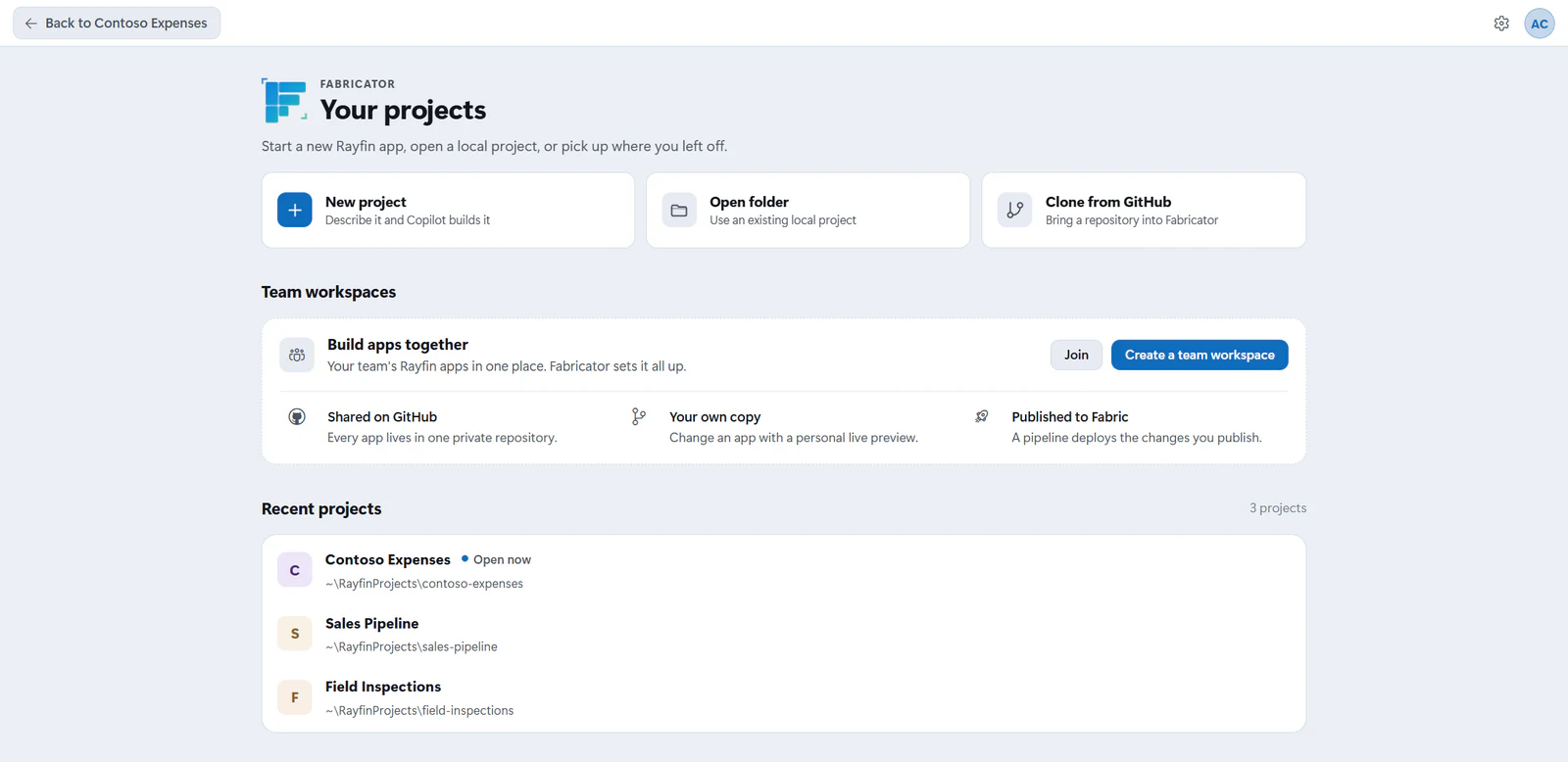This screenshot has height=762, width=1568.
Task: Click the "3 projects" count text
Action: click(x=1278, y=508)
